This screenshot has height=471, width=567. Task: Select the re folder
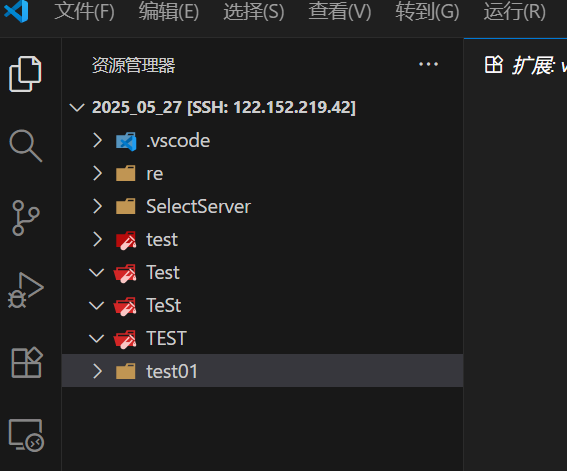coord(263,174)
